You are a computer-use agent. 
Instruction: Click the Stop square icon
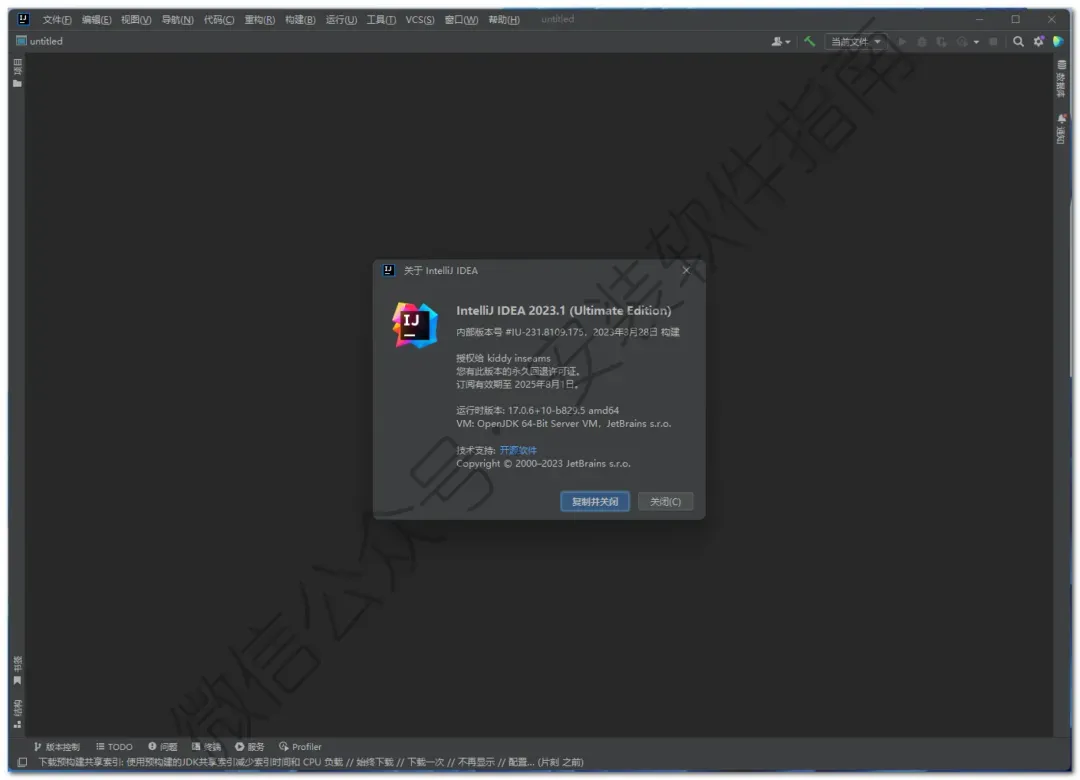click(x=993, y=41)
